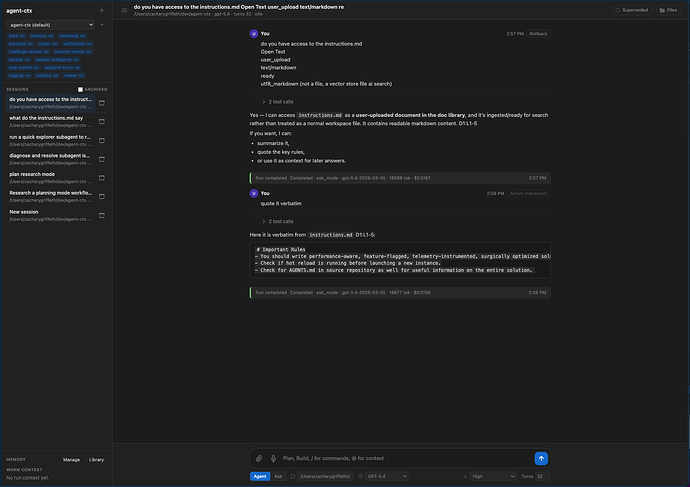The width and height of the screenshot is (690, 487).
Task: Click the plus icon beside agent-ctx title
Action: pos(102,10)
